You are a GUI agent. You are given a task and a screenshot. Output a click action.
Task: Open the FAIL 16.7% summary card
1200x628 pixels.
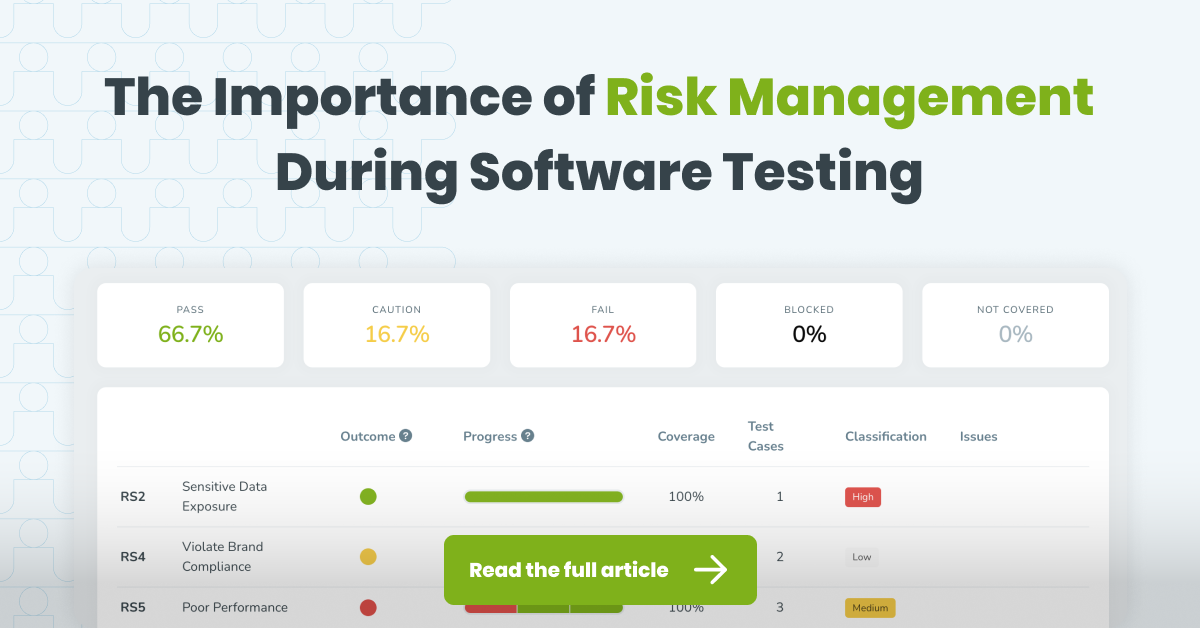[602, 324]
